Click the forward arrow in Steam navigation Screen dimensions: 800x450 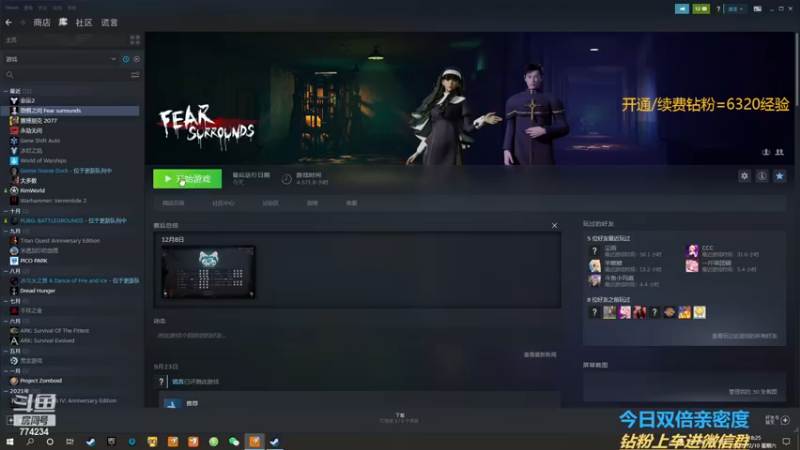[22, 22]
